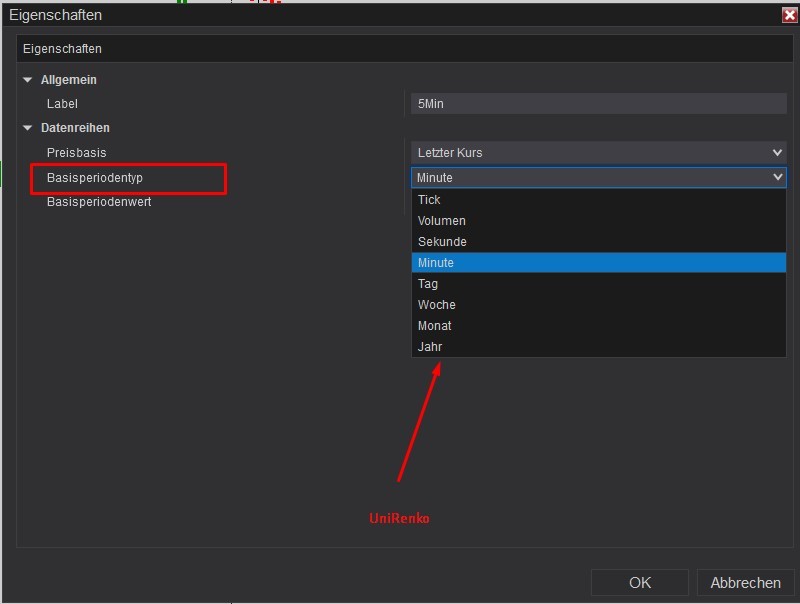This screenshot has width=800, height=604.
Task: Open the Preisbasis dropdown showing Letzter Kurs
Action: click(x=598, y=153)
